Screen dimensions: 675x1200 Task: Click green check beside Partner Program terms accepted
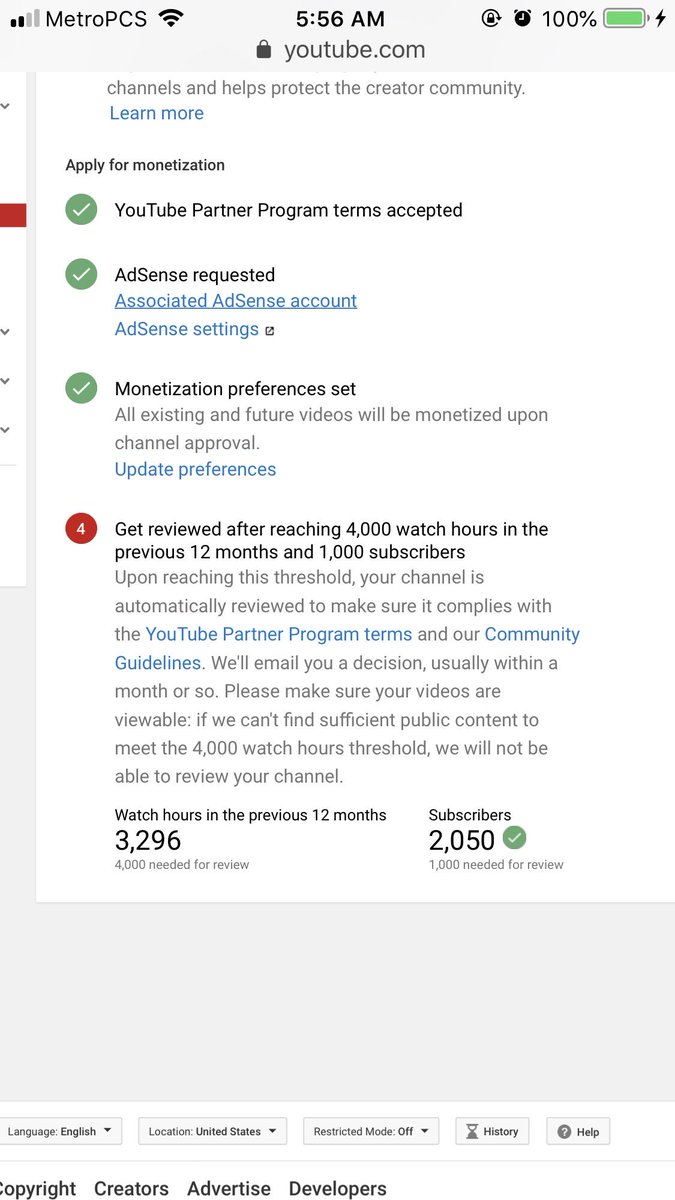pos(81,210)
